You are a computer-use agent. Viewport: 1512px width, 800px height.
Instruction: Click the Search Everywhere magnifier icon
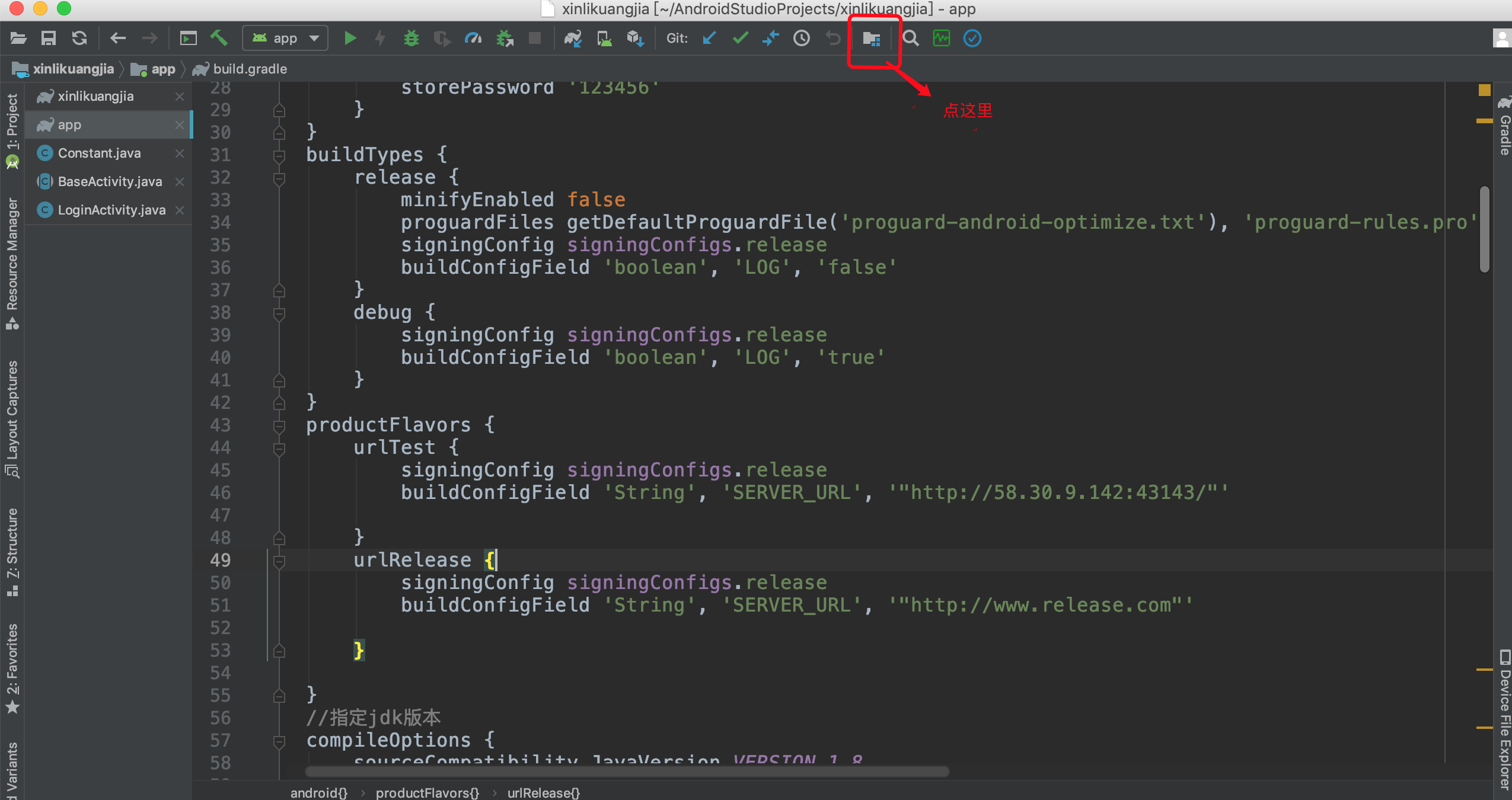[911, 39]
